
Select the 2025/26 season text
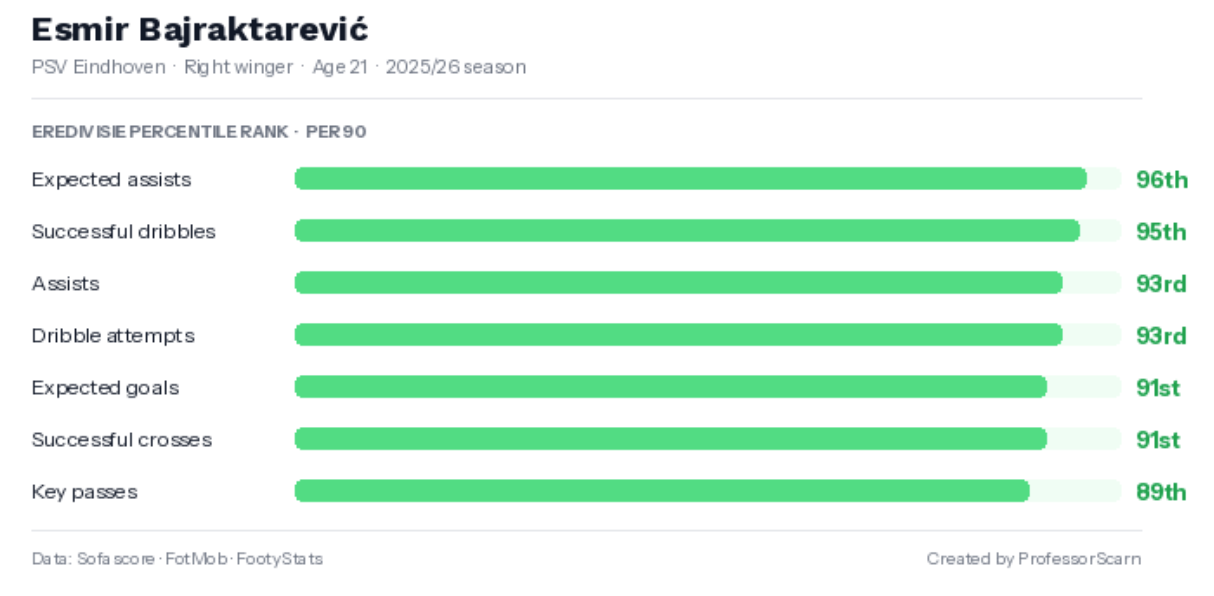455,67
